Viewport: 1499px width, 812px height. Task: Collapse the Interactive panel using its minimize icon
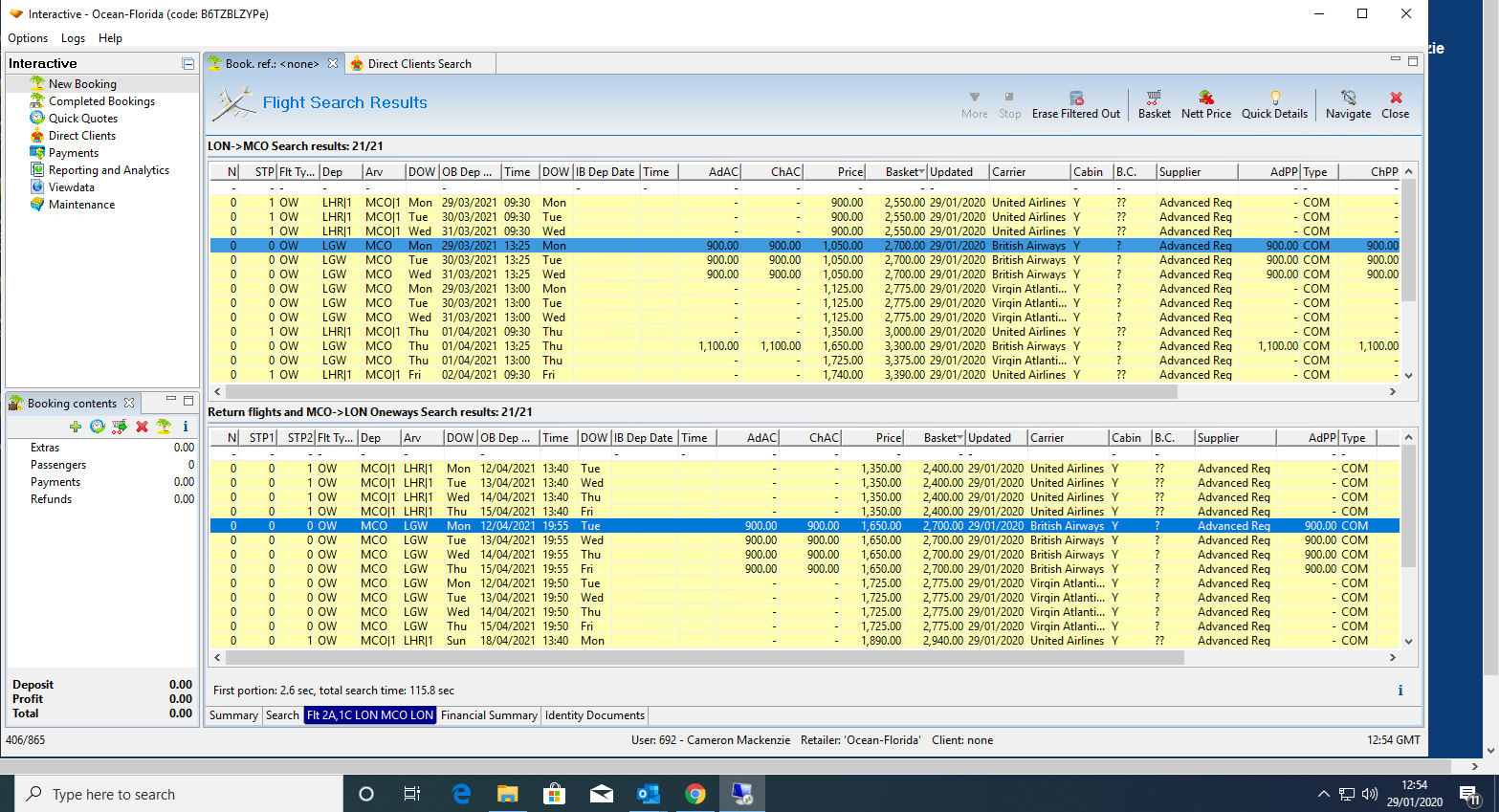coord(188,64)
